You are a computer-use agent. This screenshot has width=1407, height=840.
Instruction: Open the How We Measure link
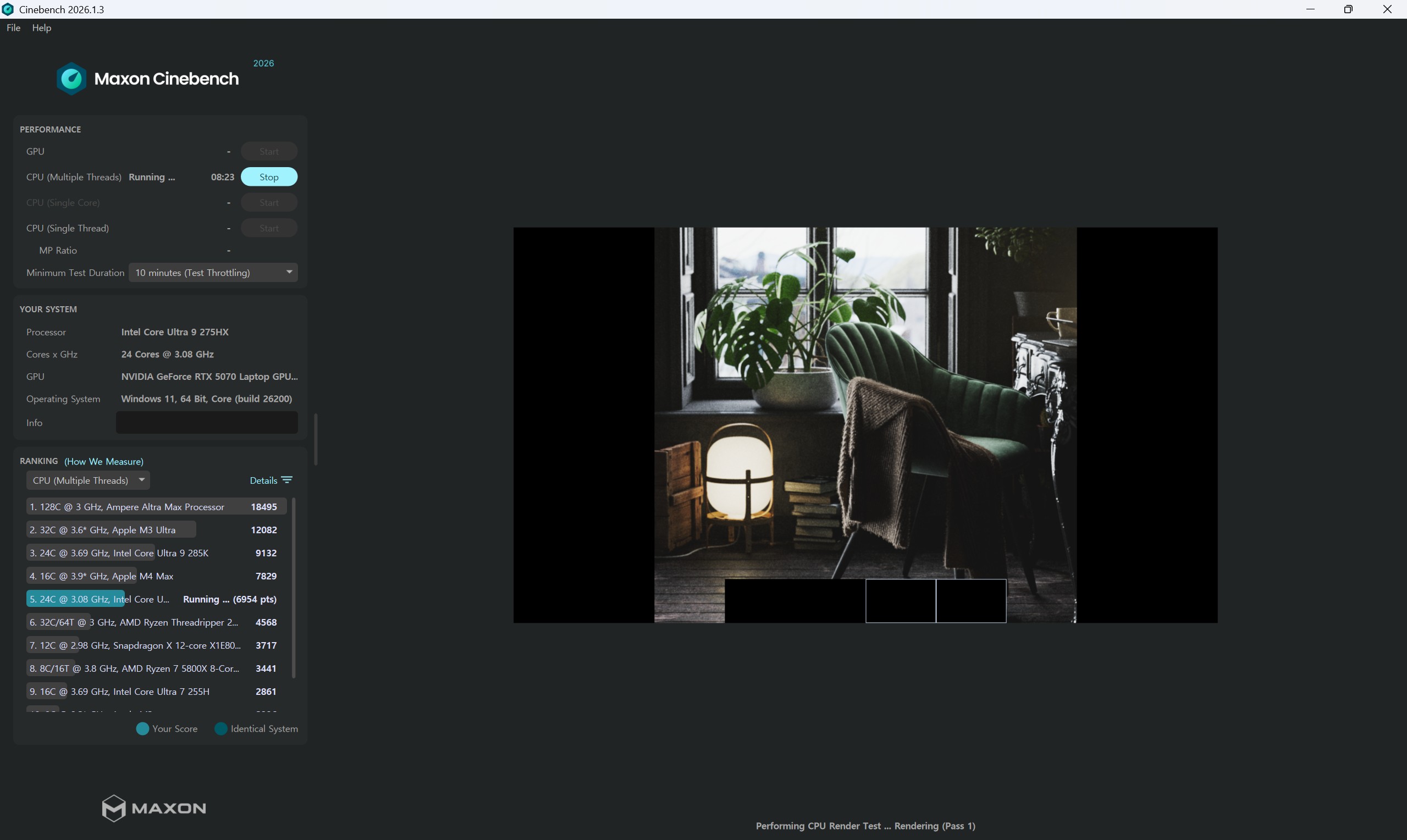[103, 461]
